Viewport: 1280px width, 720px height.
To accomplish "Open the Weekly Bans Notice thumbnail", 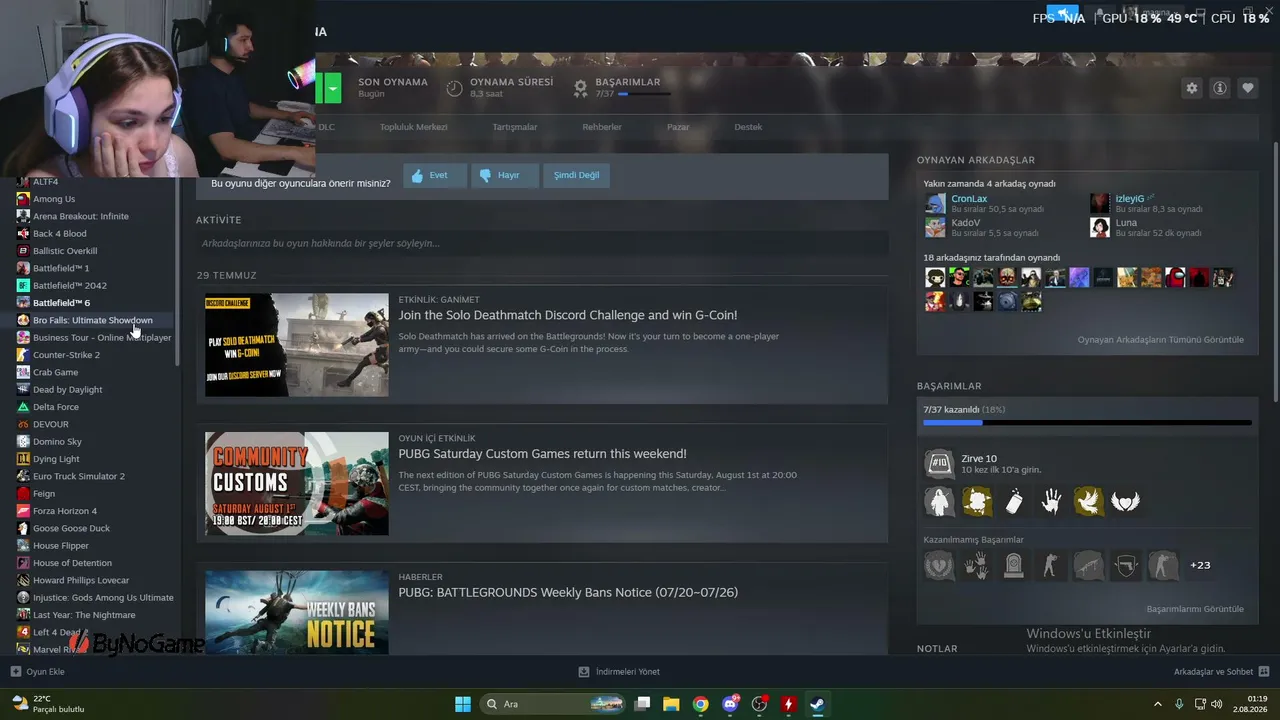I will (x=297, y=612).
